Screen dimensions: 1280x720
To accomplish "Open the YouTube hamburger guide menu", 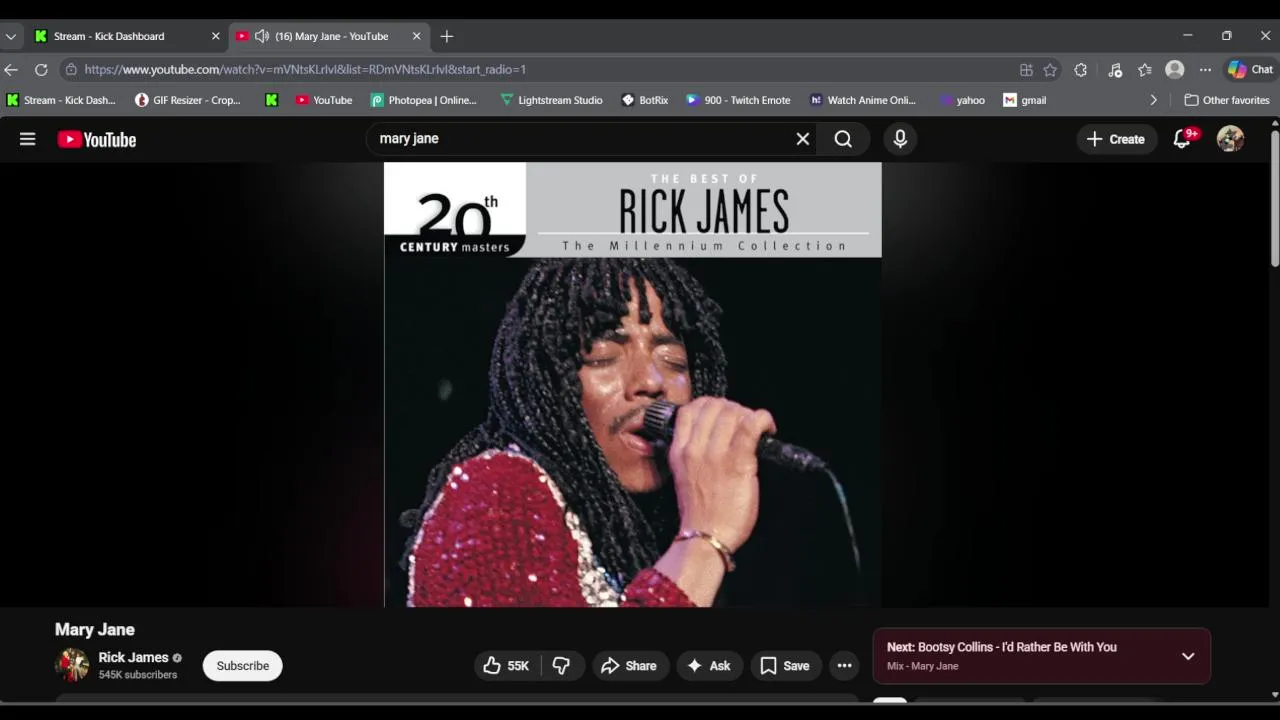I will [28, 139].
